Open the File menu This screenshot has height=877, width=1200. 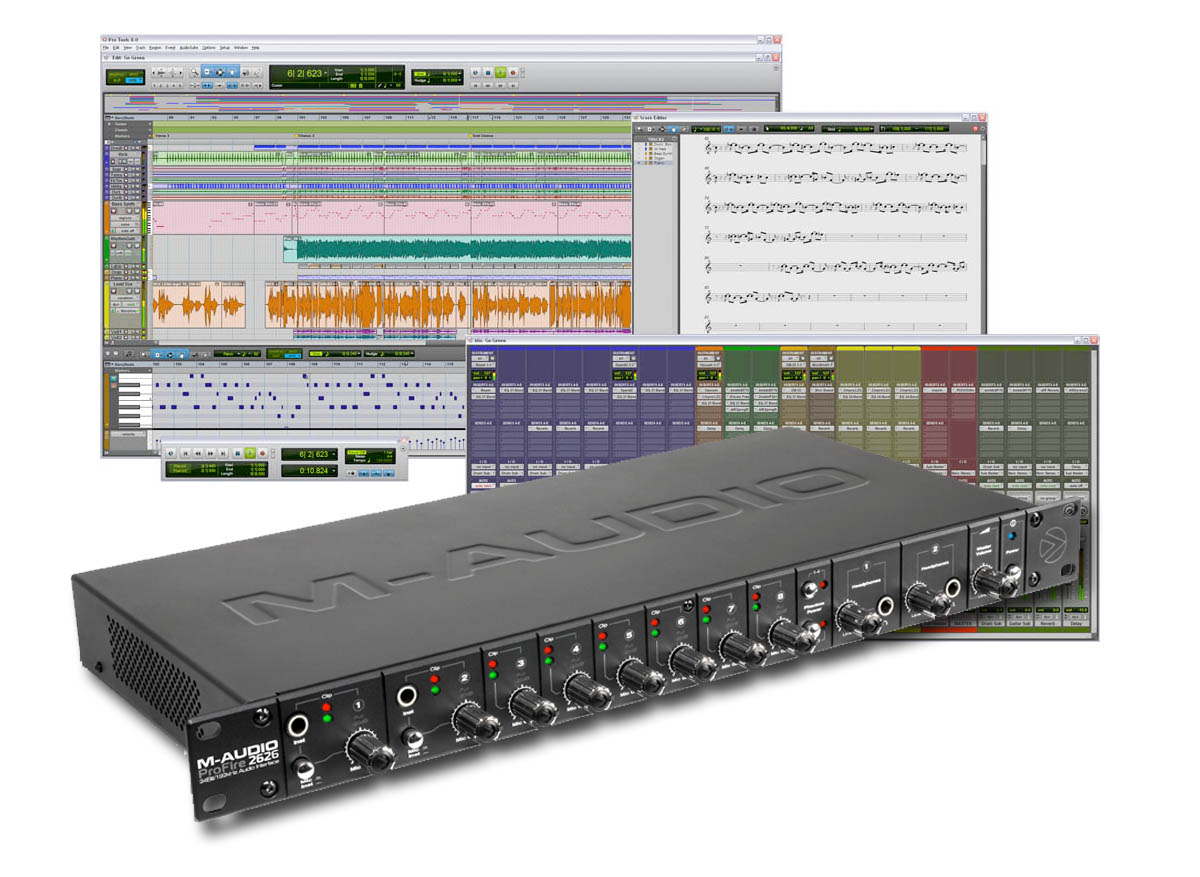point(106,48)
